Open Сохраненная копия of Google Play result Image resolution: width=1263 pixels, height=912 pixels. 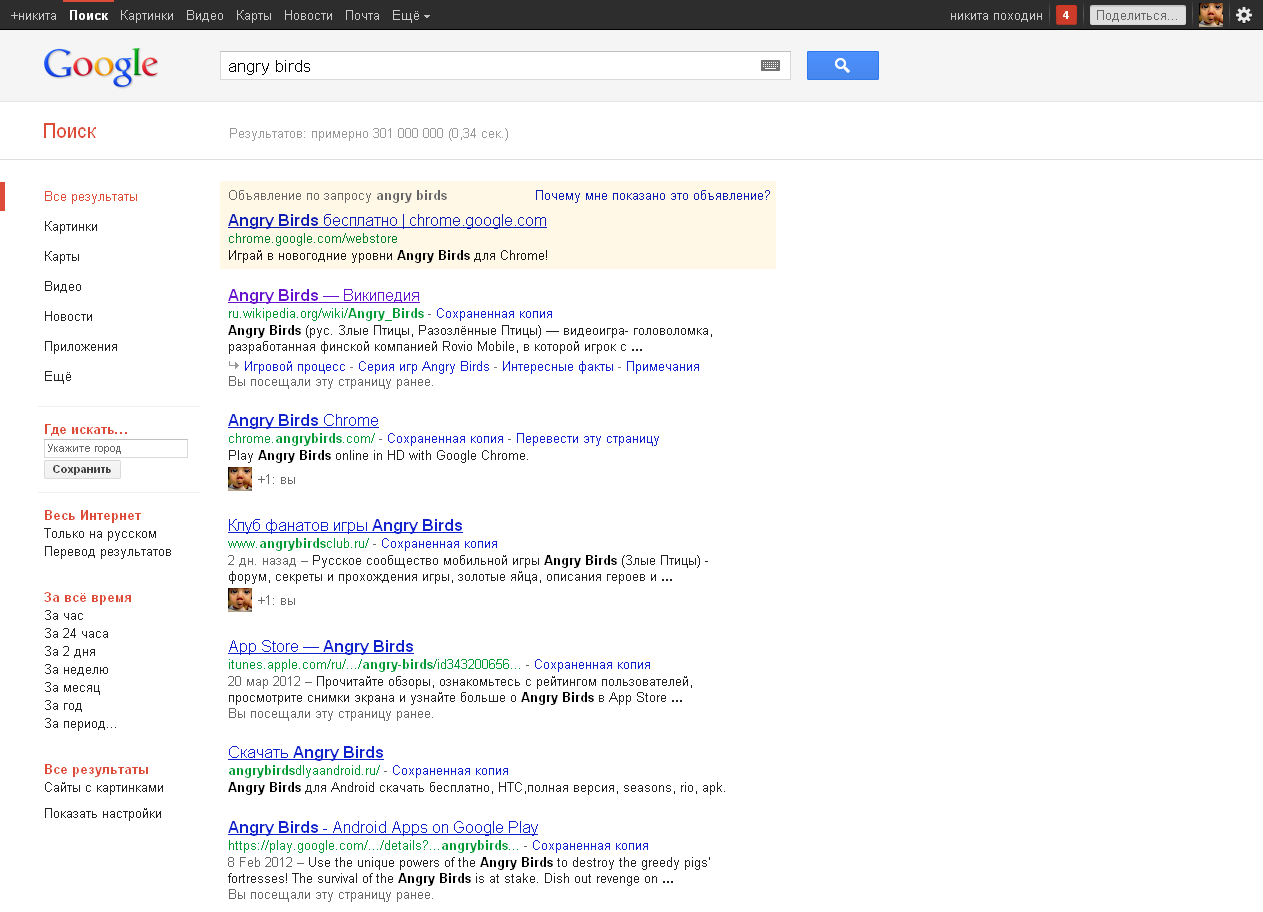pyautogui.click(x=590, y=846)
